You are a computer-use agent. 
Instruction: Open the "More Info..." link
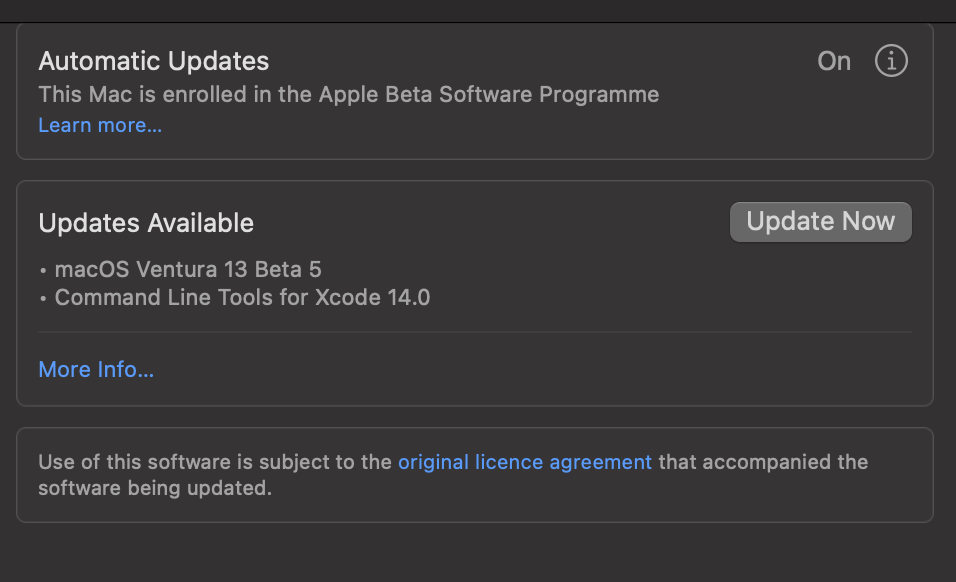click(96, 369)
